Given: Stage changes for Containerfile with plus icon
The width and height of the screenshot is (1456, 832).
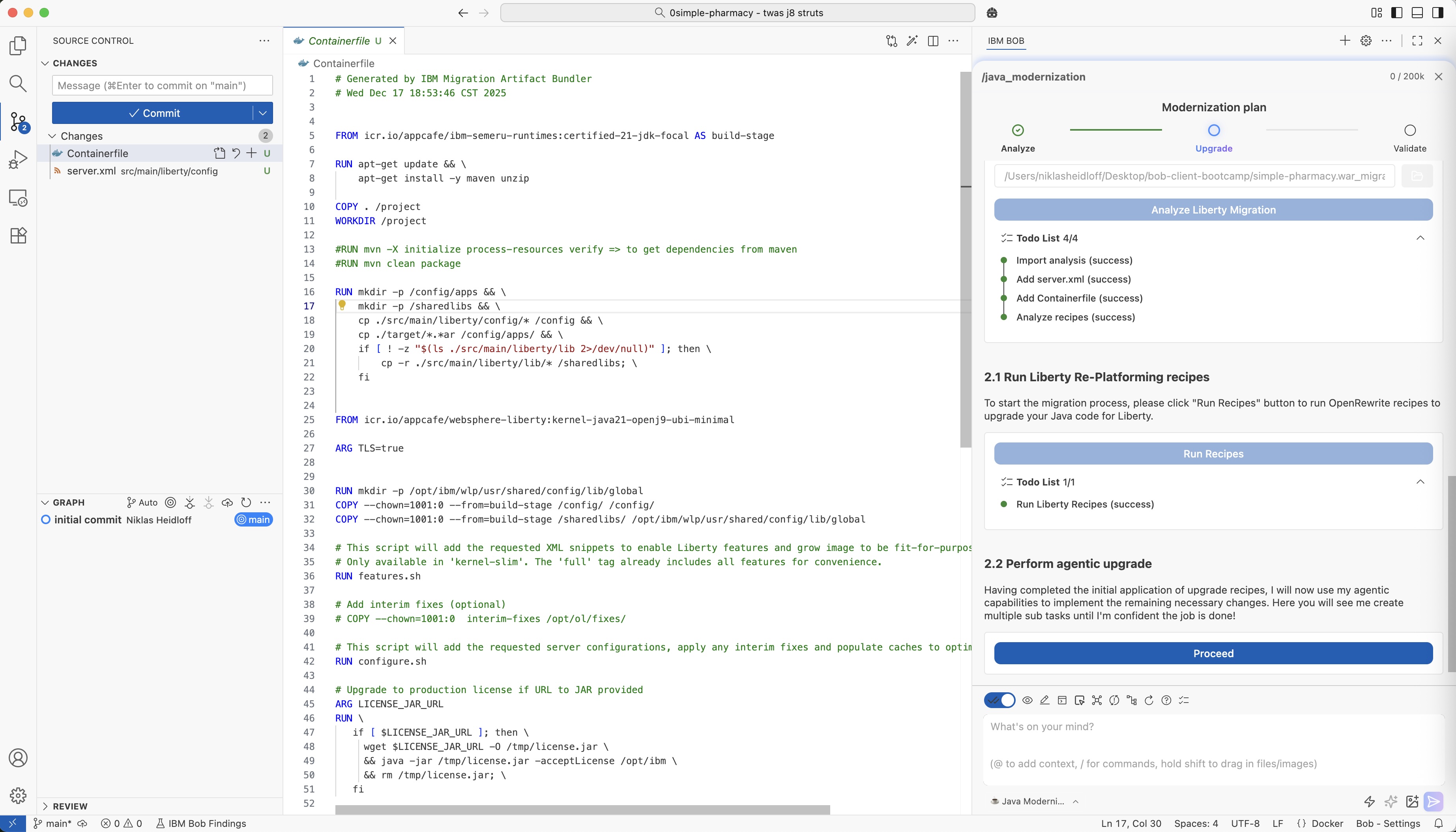Looking at the screenshot, I should click(x=251, y=153).
